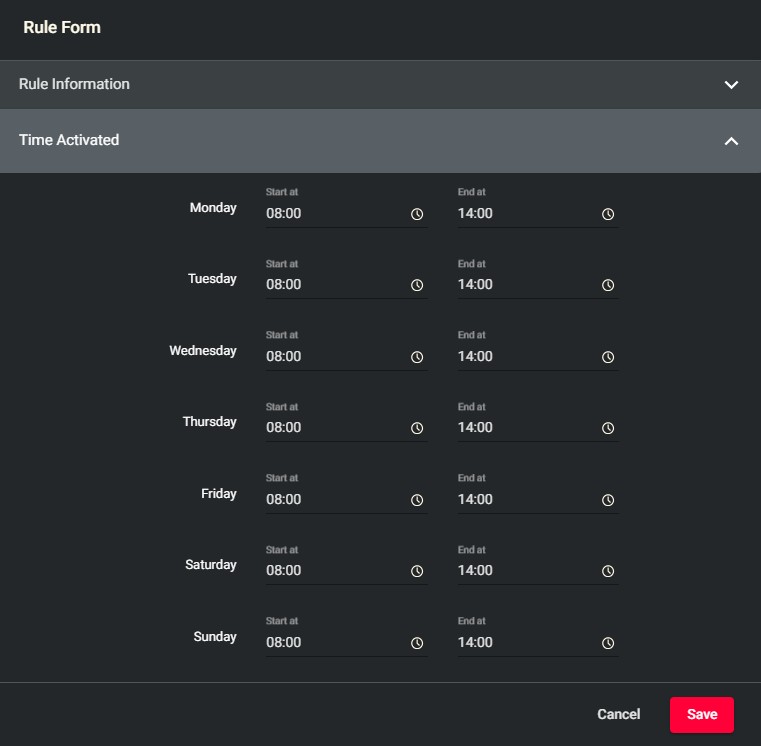Screen dimensions: 761x746
Task: Click Sunday end time clock icon
Action: [608, 643]
